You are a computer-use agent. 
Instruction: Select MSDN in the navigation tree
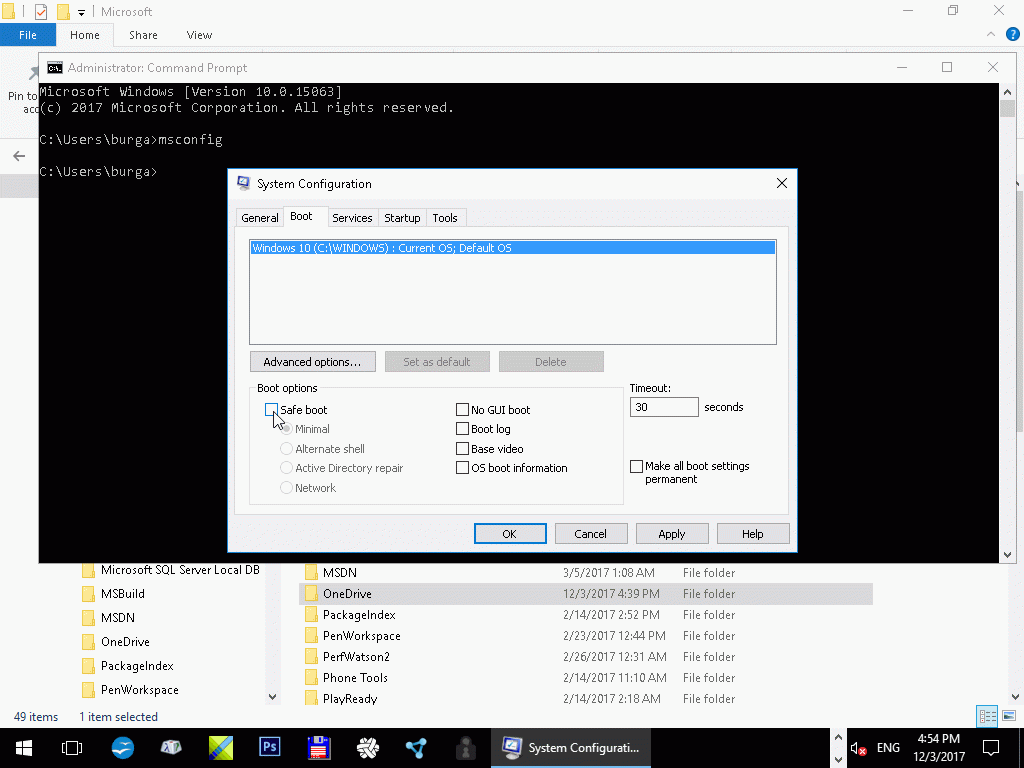click(x=118, y=618)
